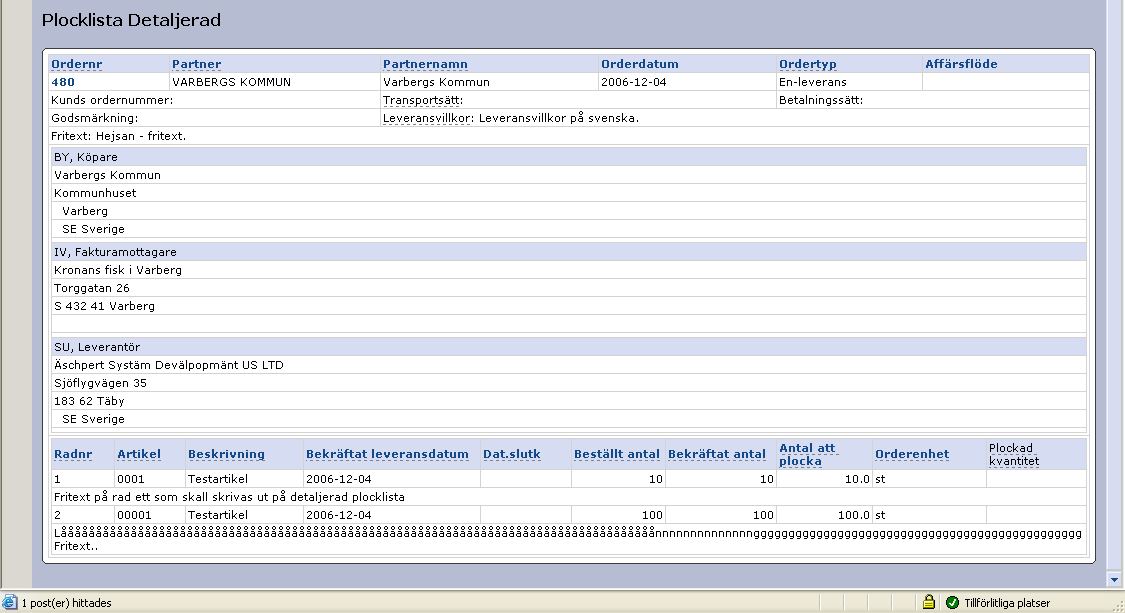Click the S 432 41 Varberg line

(x=104, y=306)
